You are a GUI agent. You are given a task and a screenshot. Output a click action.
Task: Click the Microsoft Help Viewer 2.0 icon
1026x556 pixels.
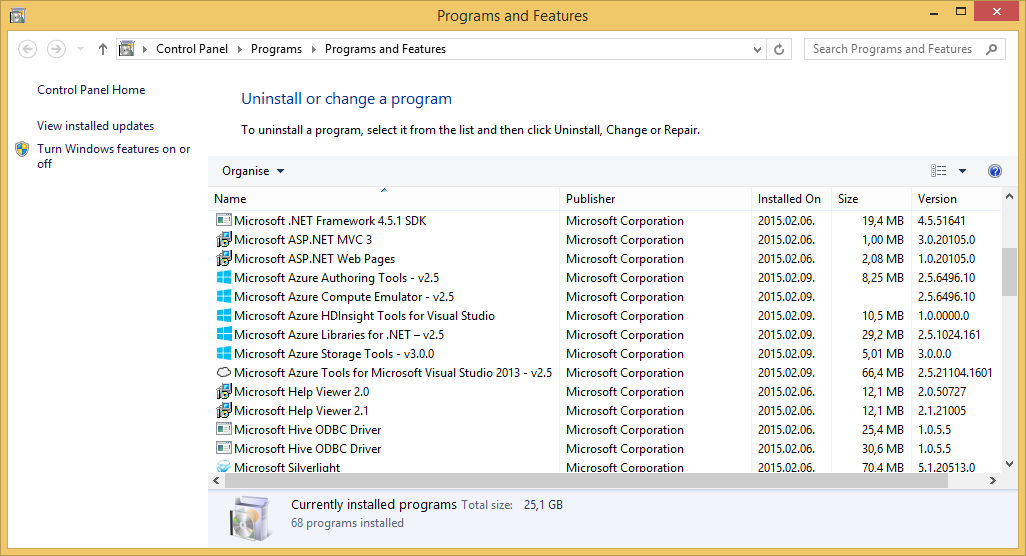tap(224, 392)
